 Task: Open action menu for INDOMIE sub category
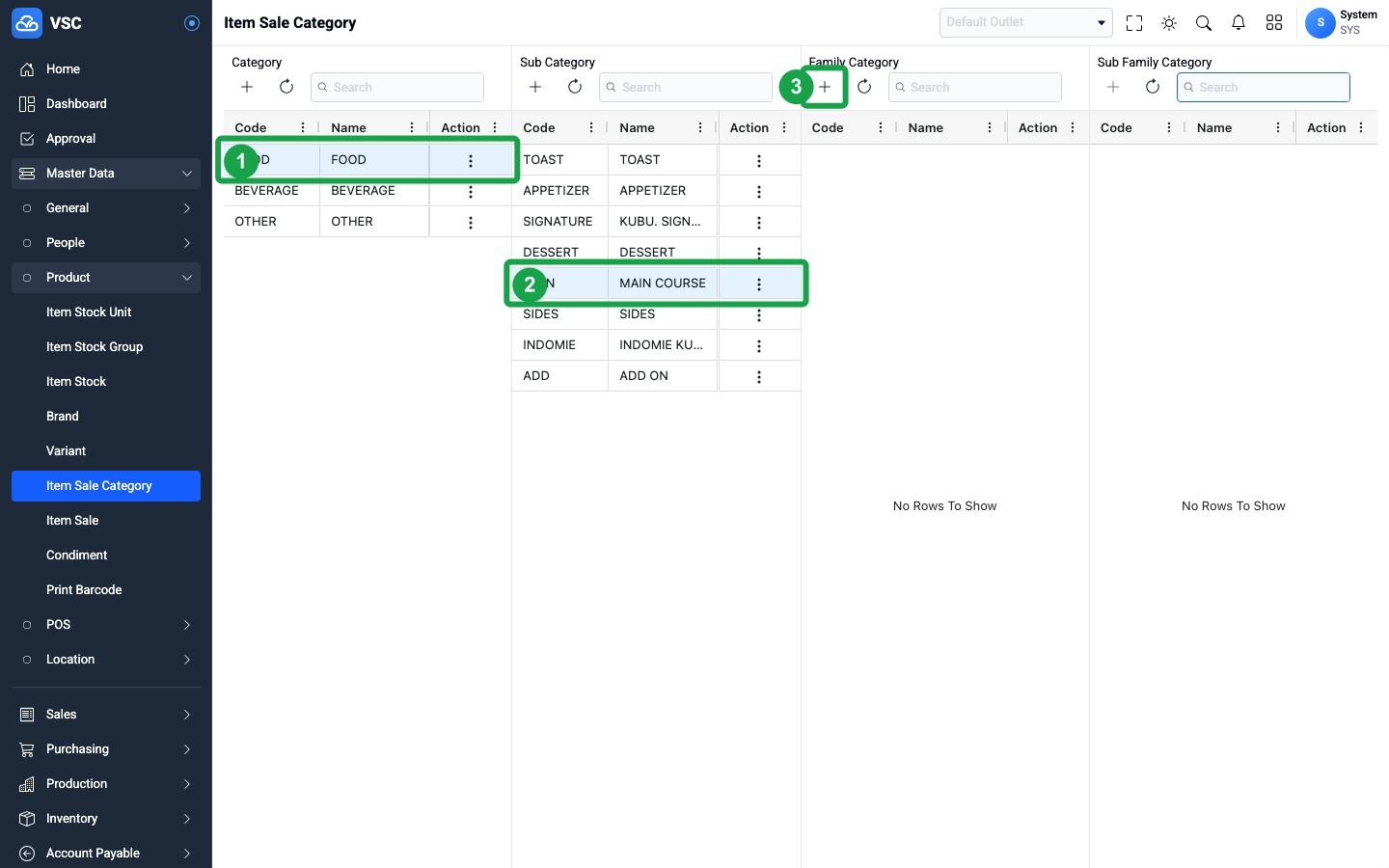click(x=759, y=346)
